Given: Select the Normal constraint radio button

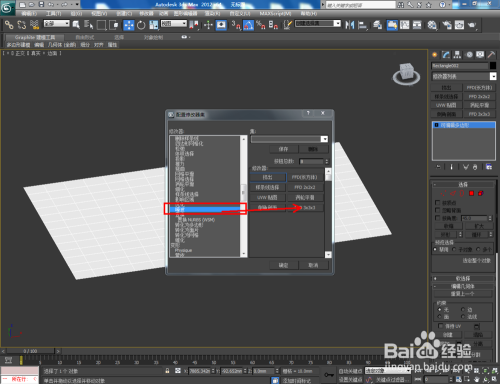Looking at the screenshot, I should click(463, 317).
